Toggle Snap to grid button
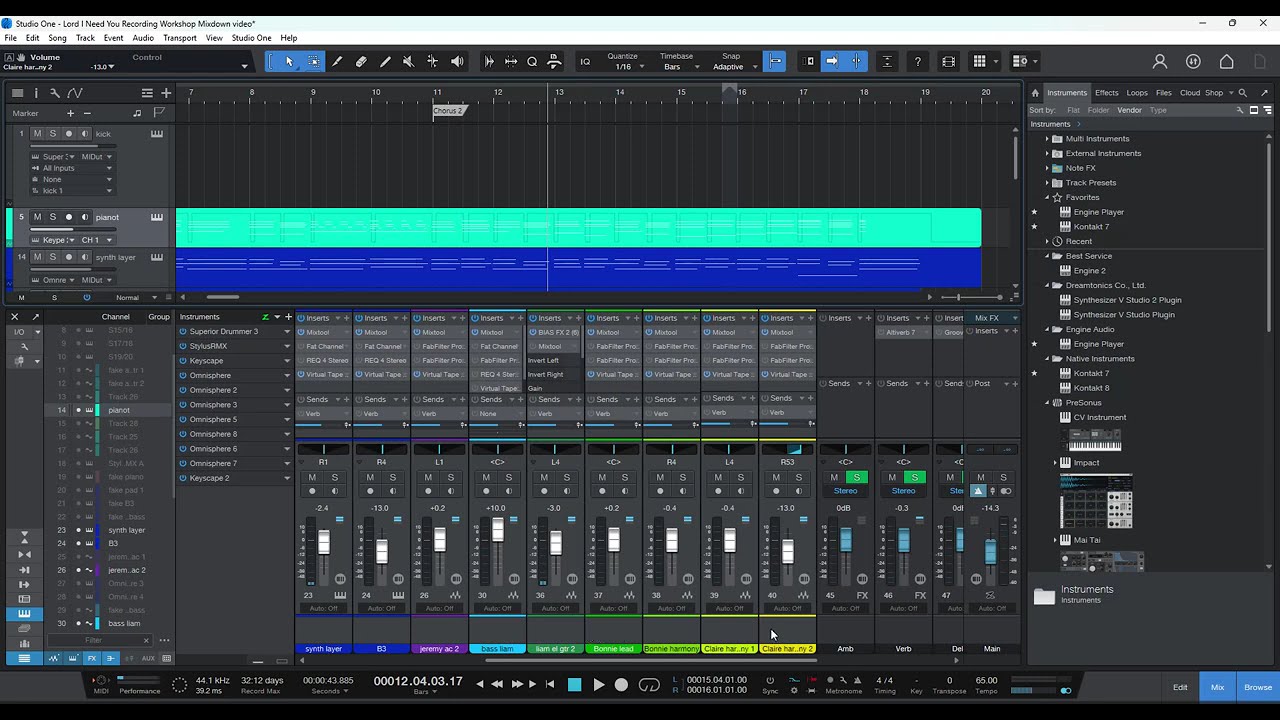 tap(775, 62)
